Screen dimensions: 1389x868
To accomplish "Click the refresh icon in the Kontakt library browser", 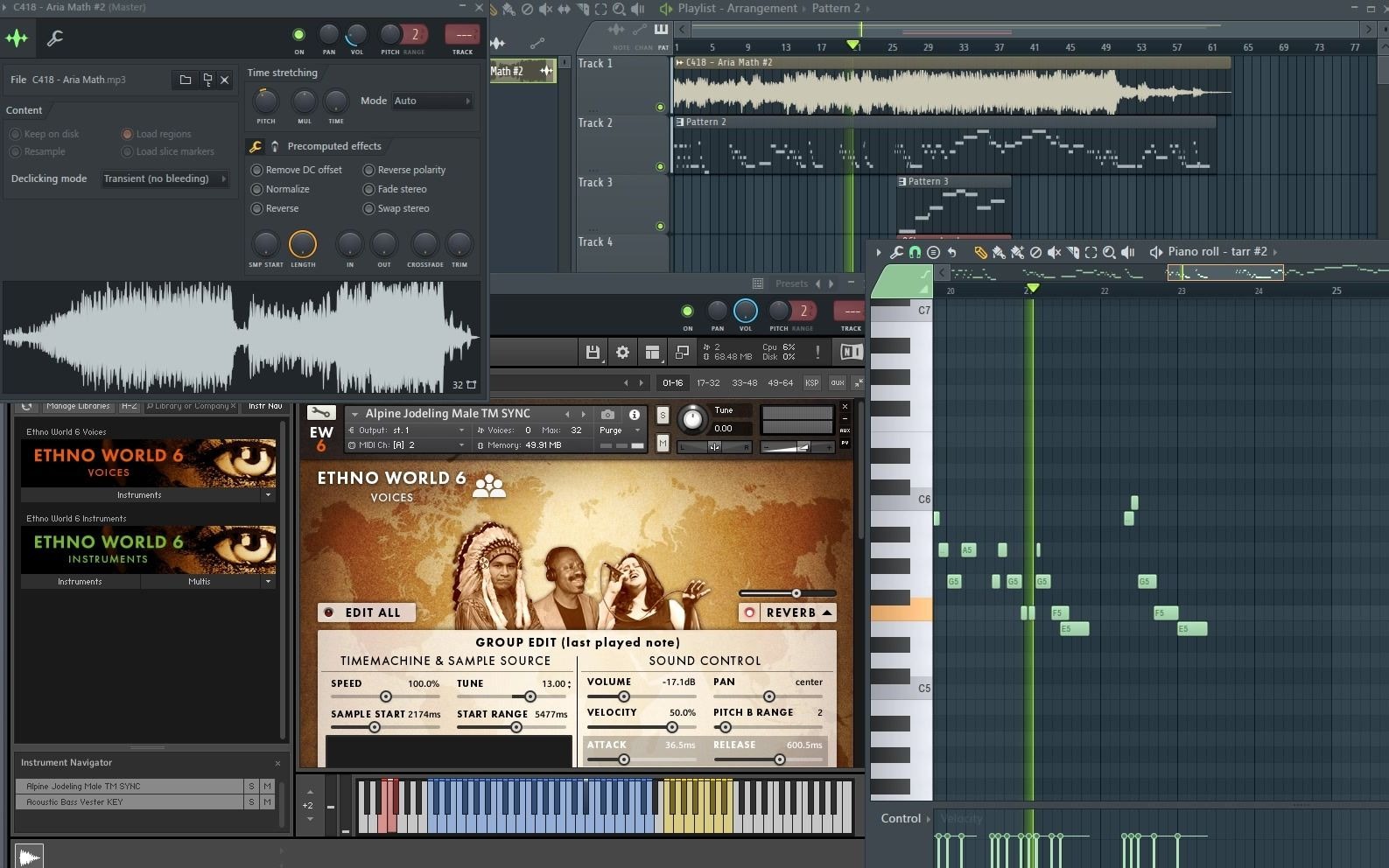I will [27, 406].
